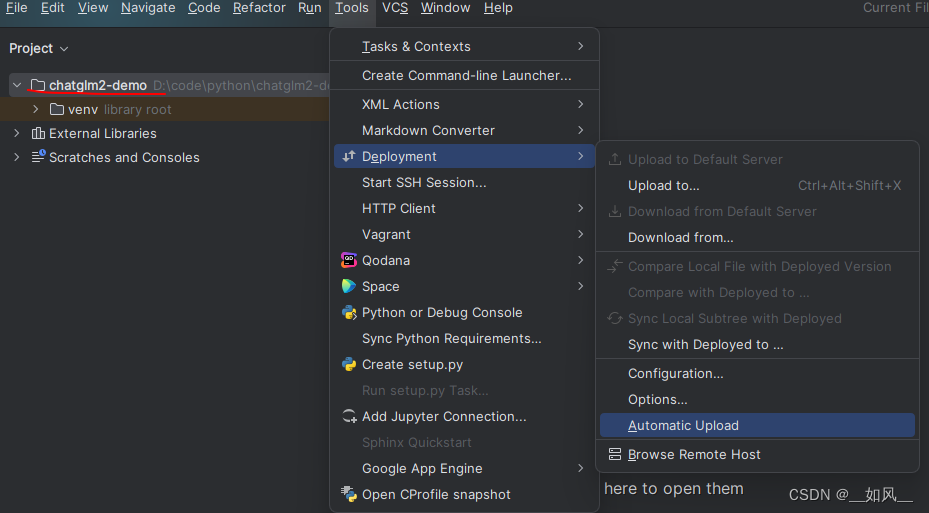Screen dimensions: 929x513
Task: Click the Open CProfile snapshot icon
Action: 349,494
